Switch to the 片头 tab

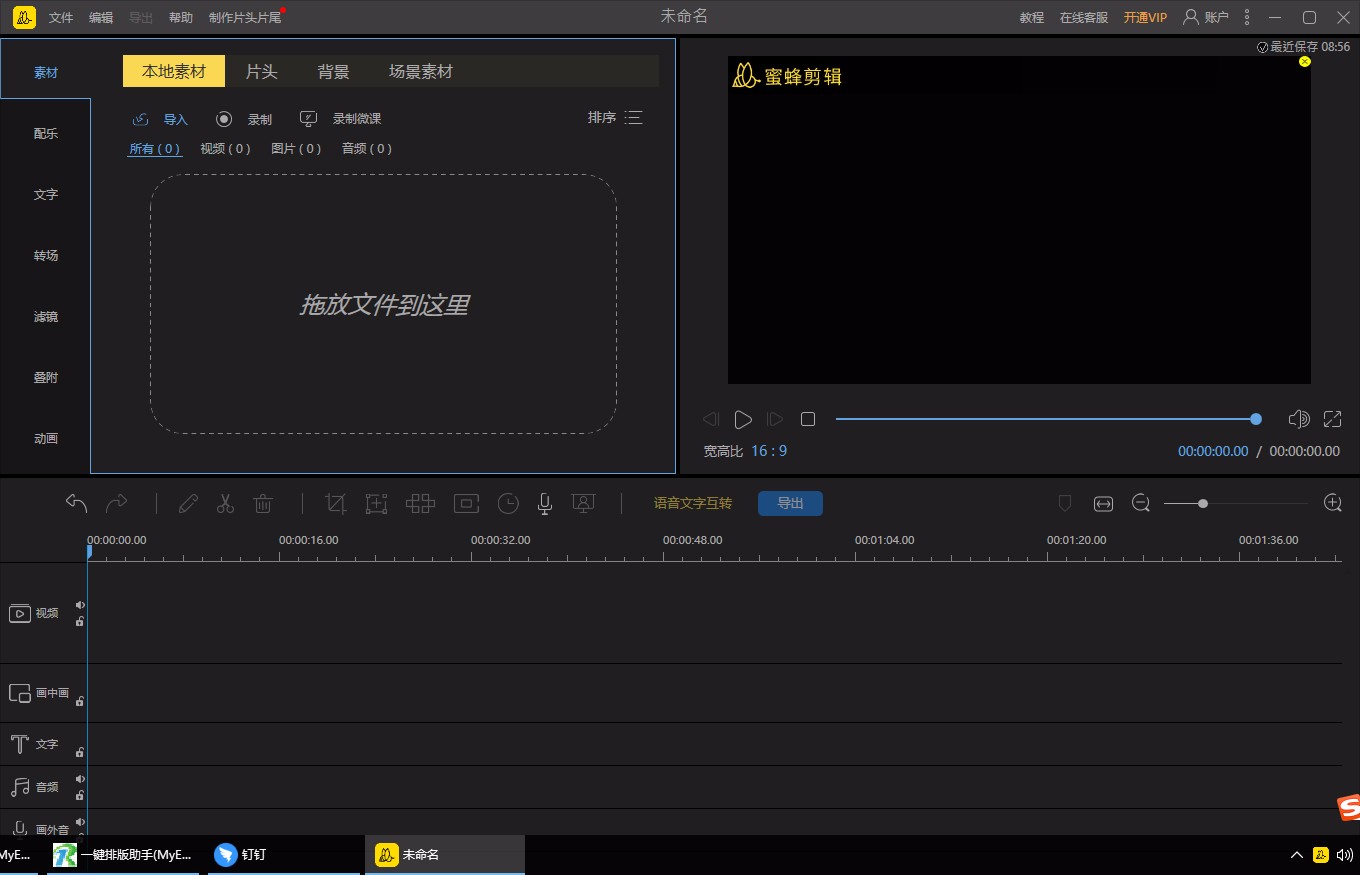click(261, 72)
